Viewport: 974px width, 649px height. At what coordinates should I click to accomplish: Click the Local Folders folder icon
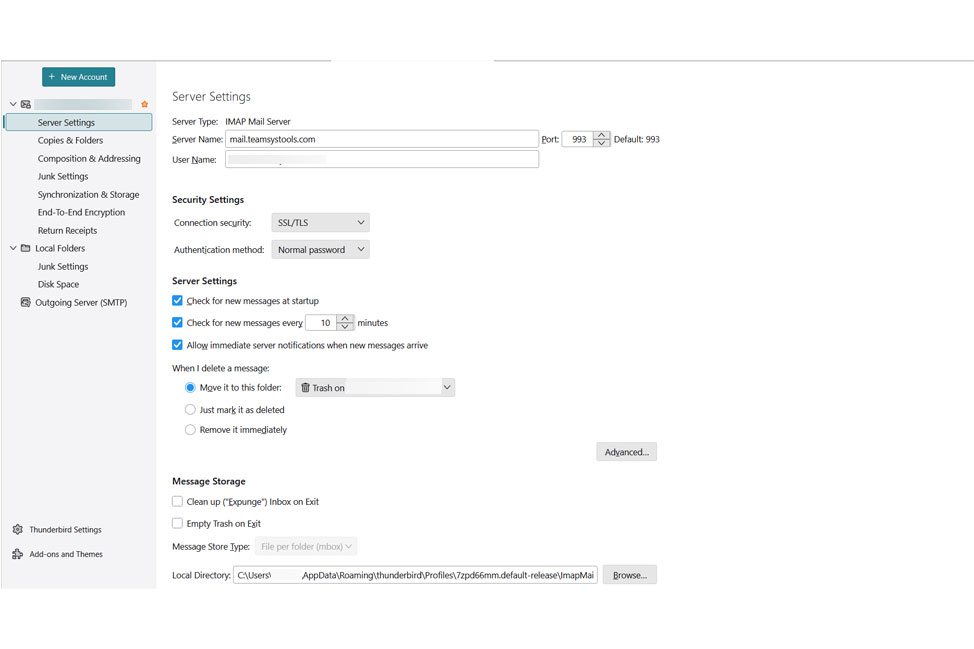(26, 248)
